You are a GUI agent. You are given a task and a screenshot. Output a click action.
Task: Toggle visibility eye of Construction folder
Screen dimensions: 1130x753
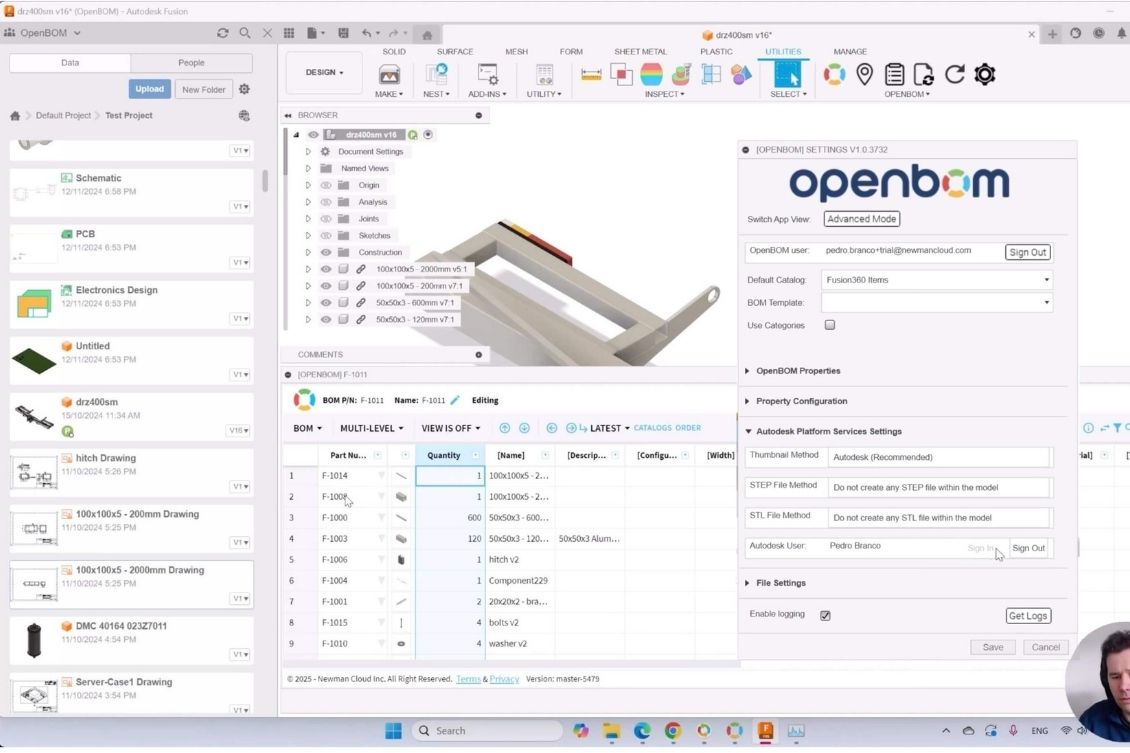pos(326,252)
